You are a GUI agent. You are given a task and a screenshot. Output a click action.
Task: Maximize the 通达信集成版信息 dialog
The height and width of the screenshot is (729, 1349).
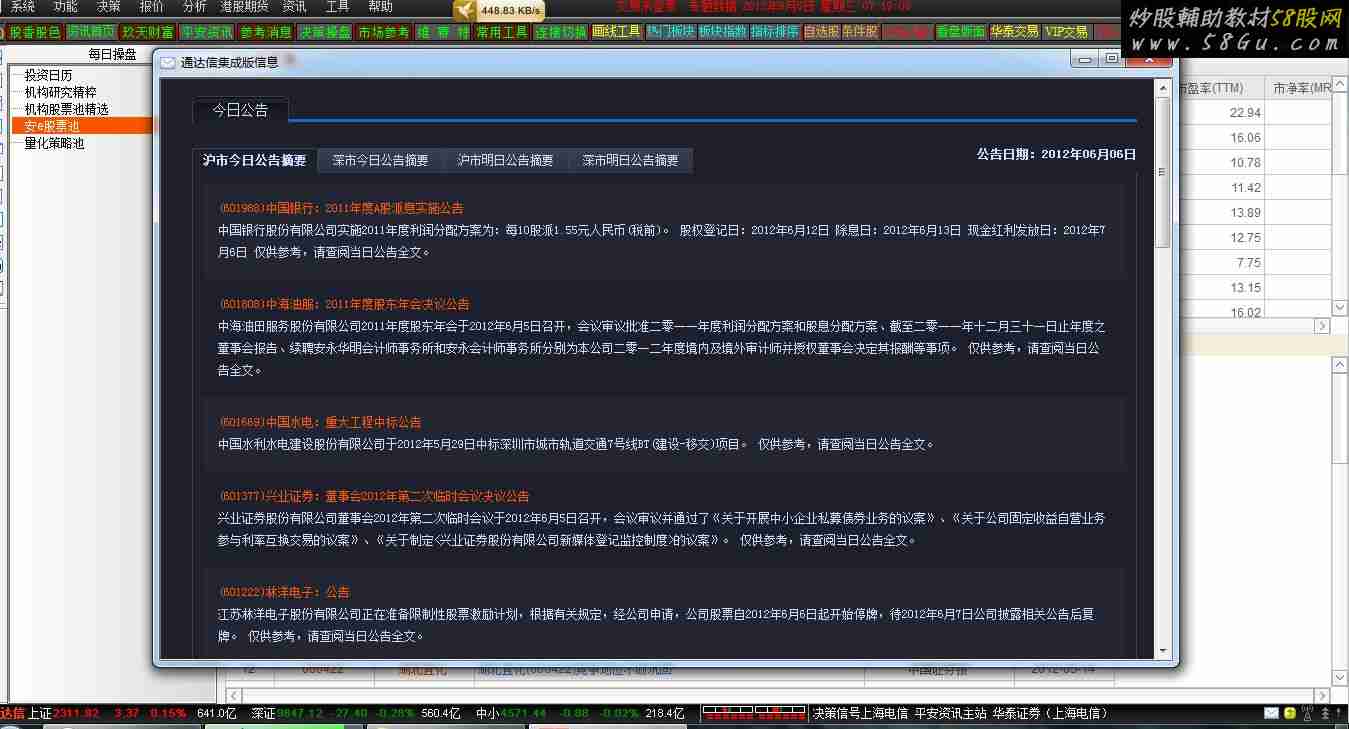(1114, 59)
